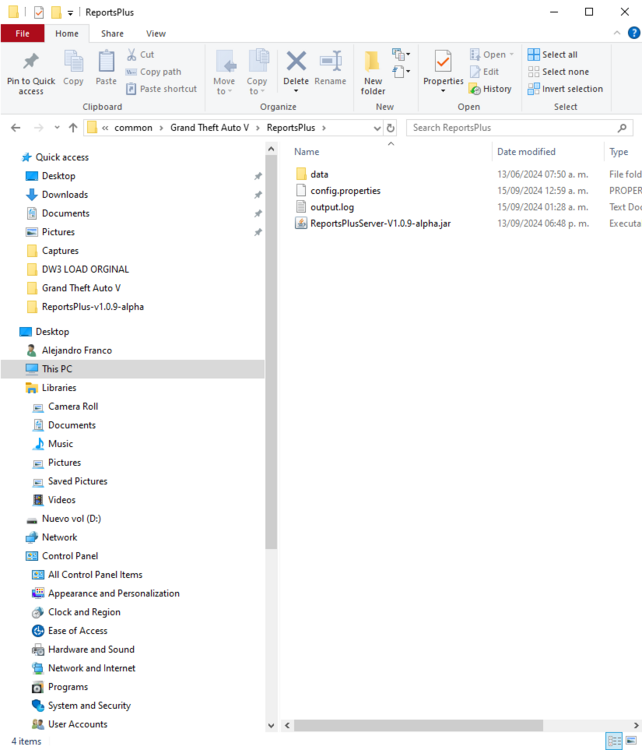The width and height of the screenshot is (642, 750).
Task: Switch to the Home tab
Action: pos(66,33)
